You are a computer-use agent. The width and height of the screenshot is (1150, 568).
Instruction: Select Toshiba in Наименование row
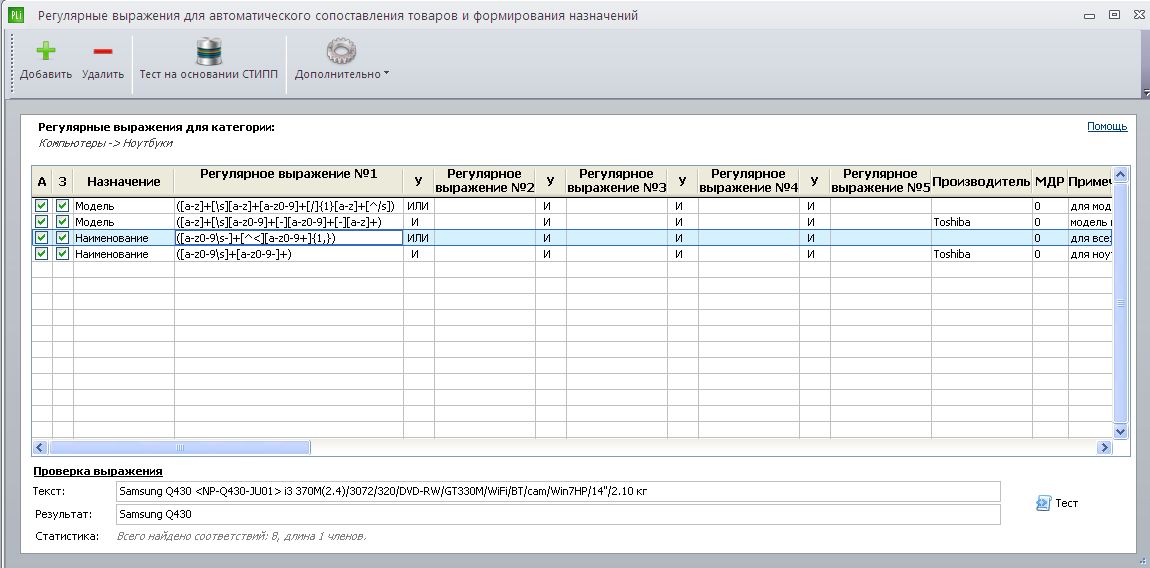tap(981, 254)
